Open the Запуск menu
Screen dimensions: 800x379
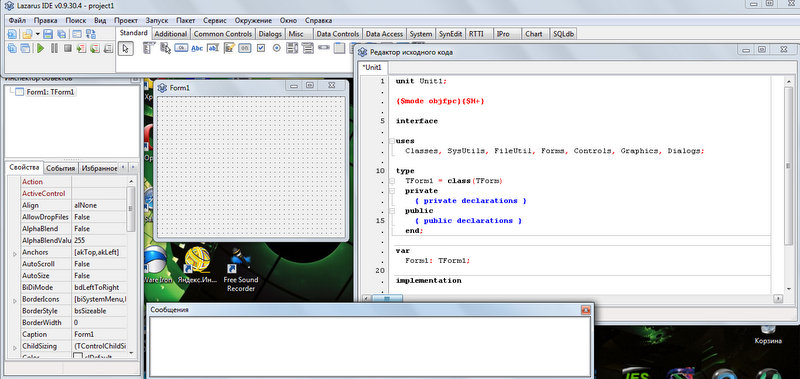pos(157,20)
